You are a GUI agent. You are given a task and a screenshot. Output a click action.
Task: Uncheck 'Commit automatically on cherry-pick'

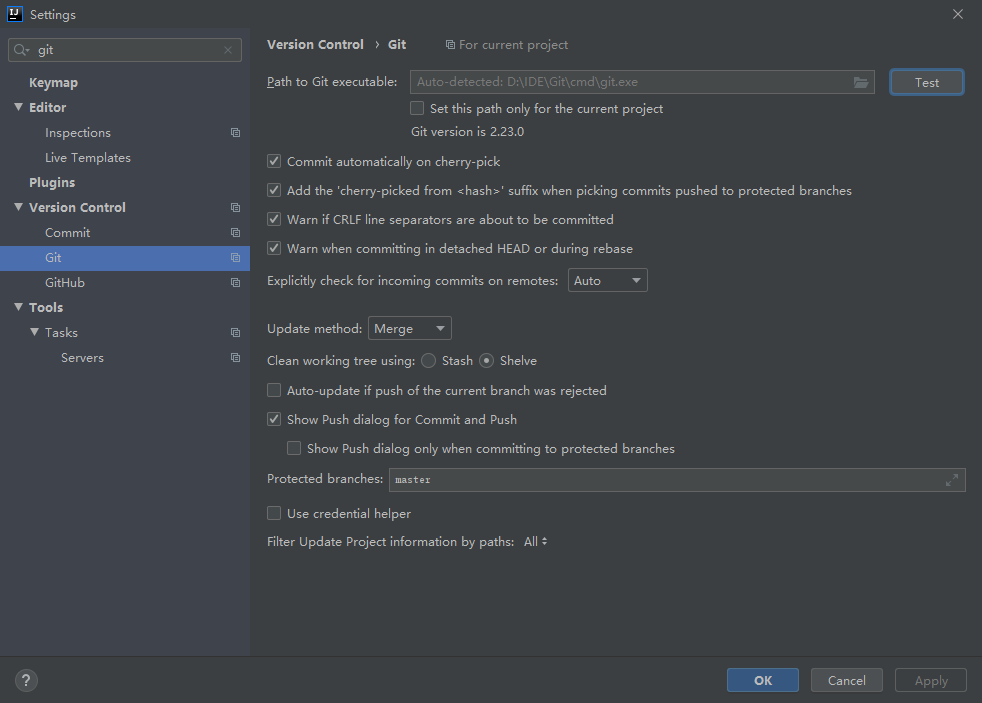pos(274,162)
